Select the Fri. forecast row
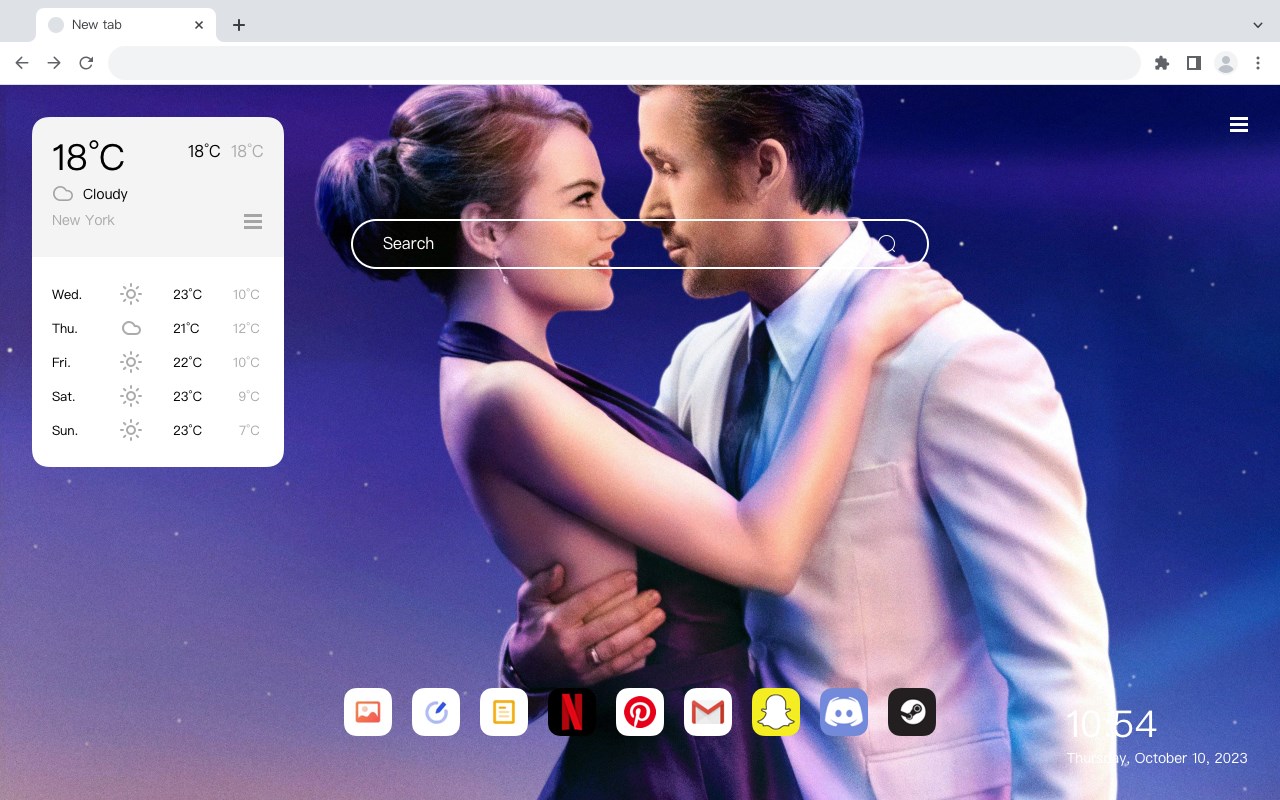This screenshot has width=1280, height=800. pos(157,362)
